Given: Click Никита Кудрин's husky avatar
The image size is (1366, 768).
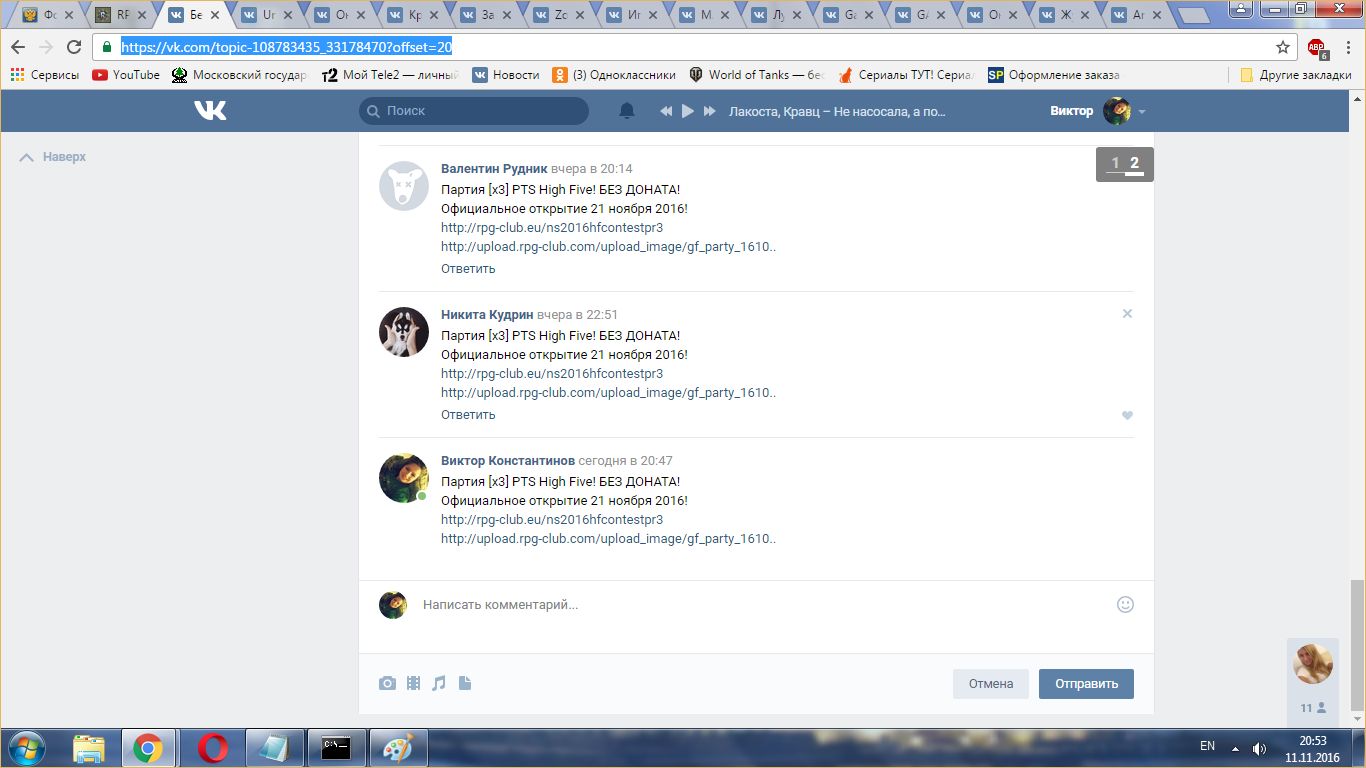Looking at the screenshot, I should pos(404,331).
